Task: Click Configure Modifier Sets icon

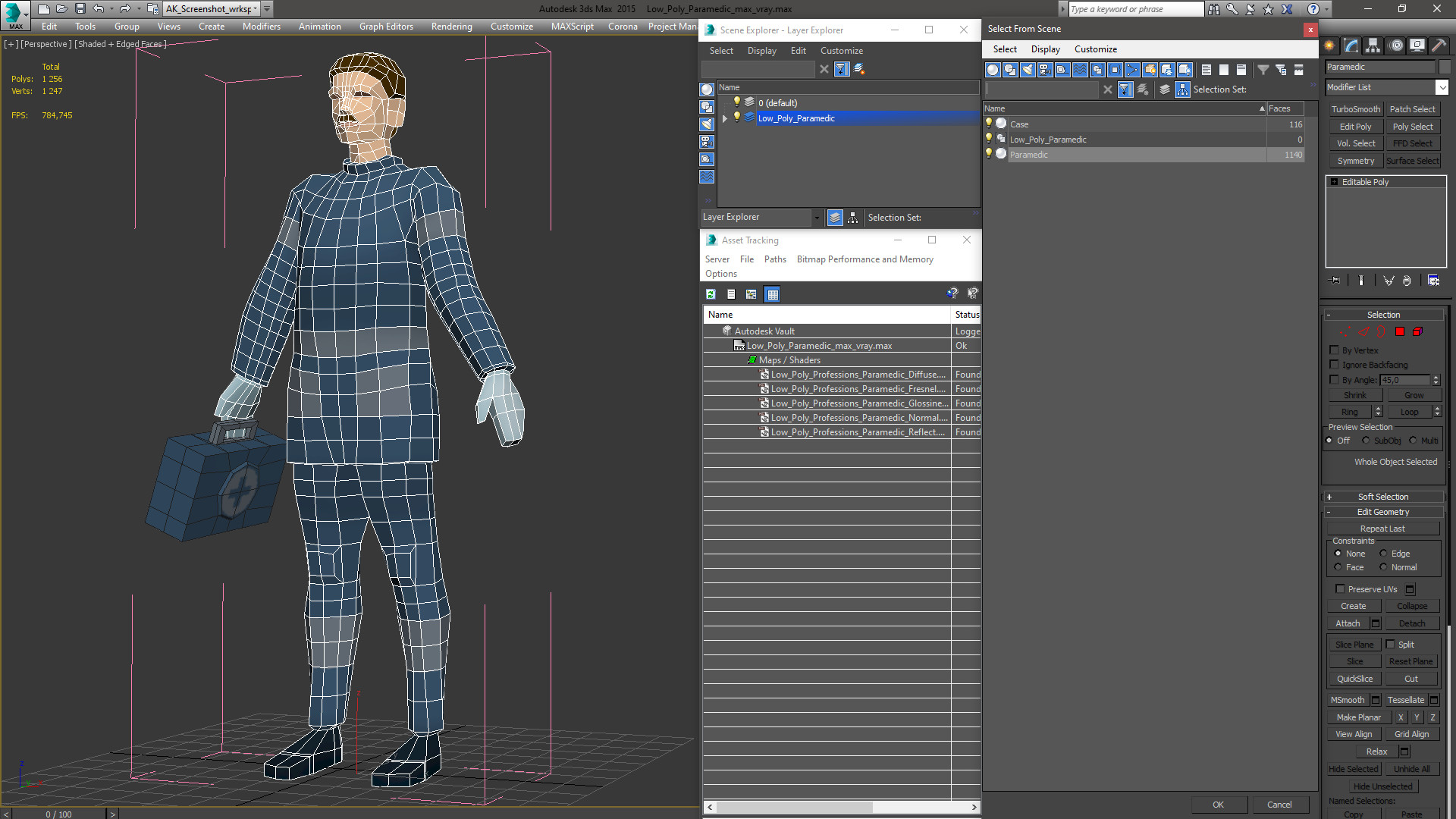Action: pyautogui.click(x=1433, y=281)
